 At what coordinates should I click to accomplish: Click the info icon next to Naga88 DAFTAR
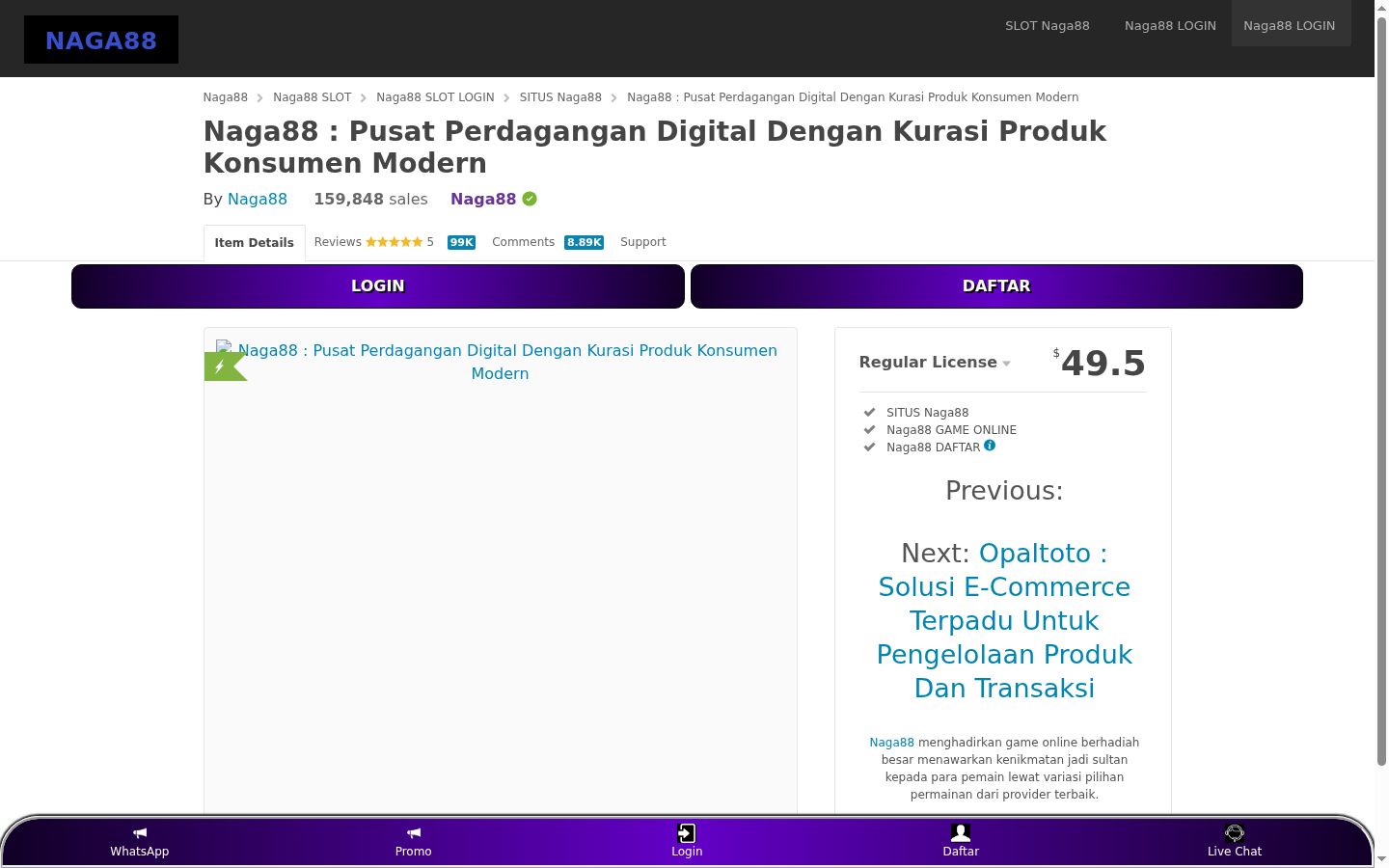coord(990,446)
